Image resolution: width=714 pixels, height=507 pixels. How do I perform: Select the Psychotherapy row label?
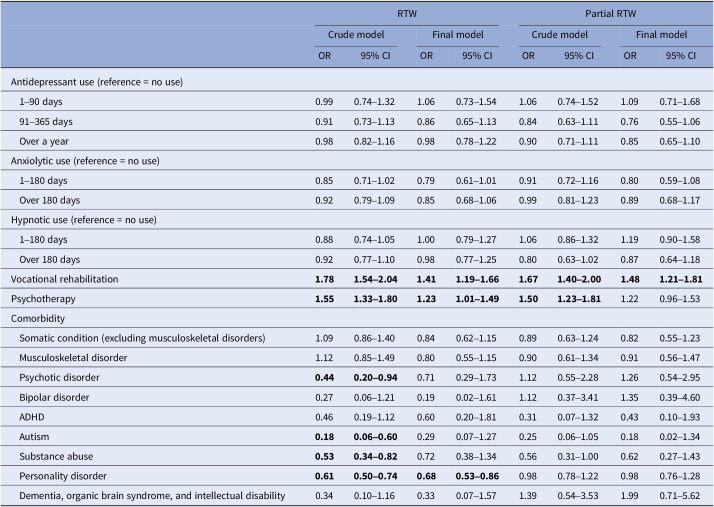coord(43,299)
